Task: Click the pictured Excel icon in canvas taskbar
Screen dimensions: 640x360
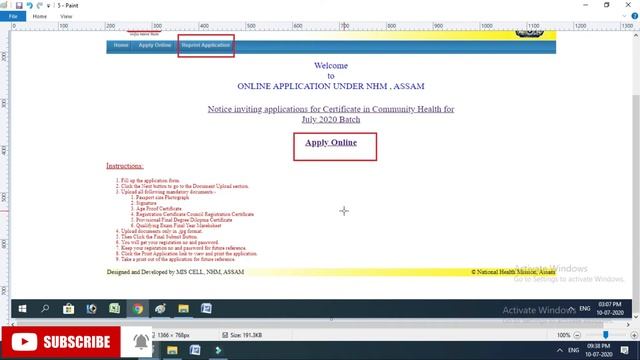Action: click(115, 309)
